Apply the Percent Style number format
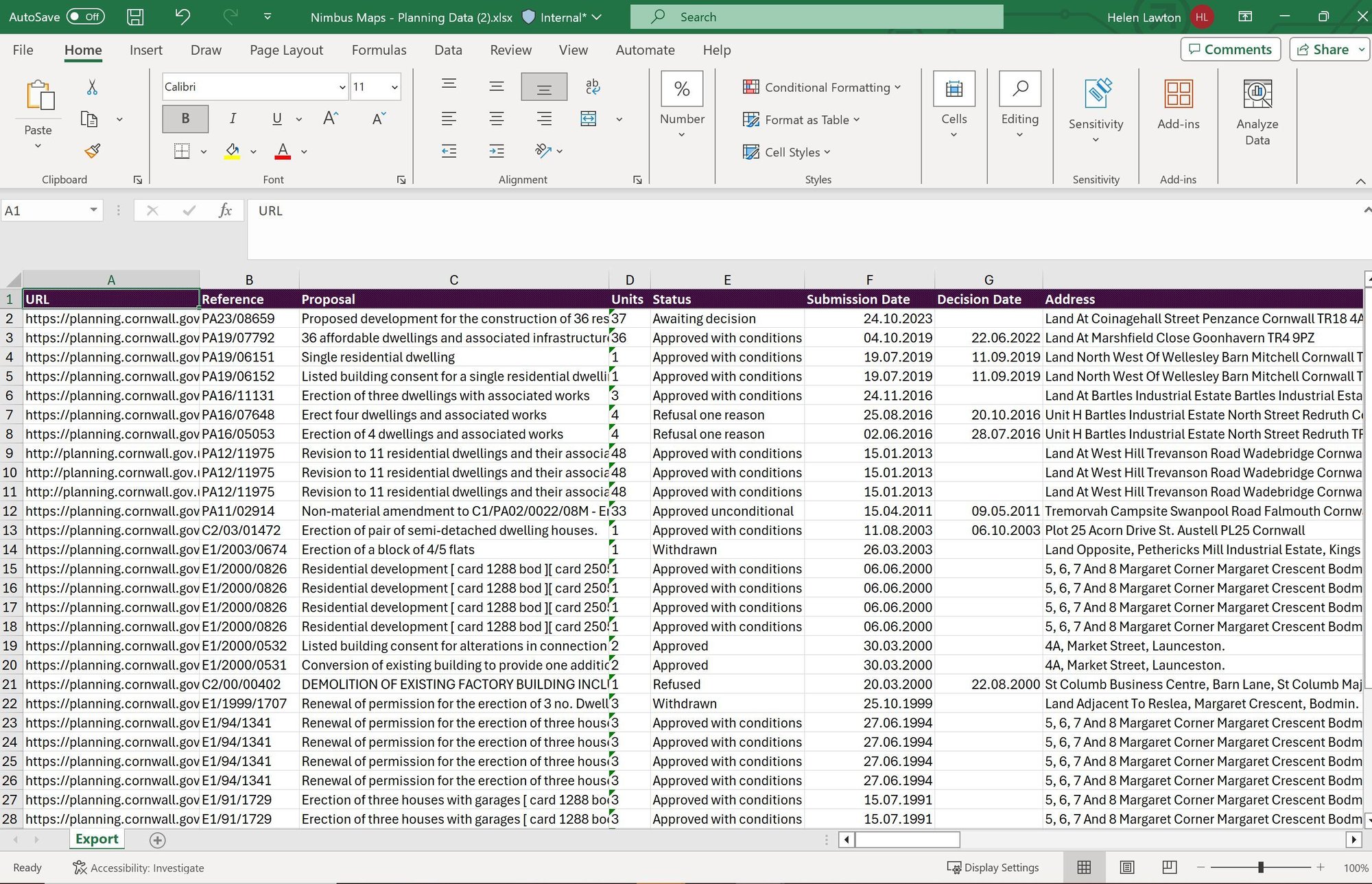Screen dimensions: 1372x884 point(681,88)
